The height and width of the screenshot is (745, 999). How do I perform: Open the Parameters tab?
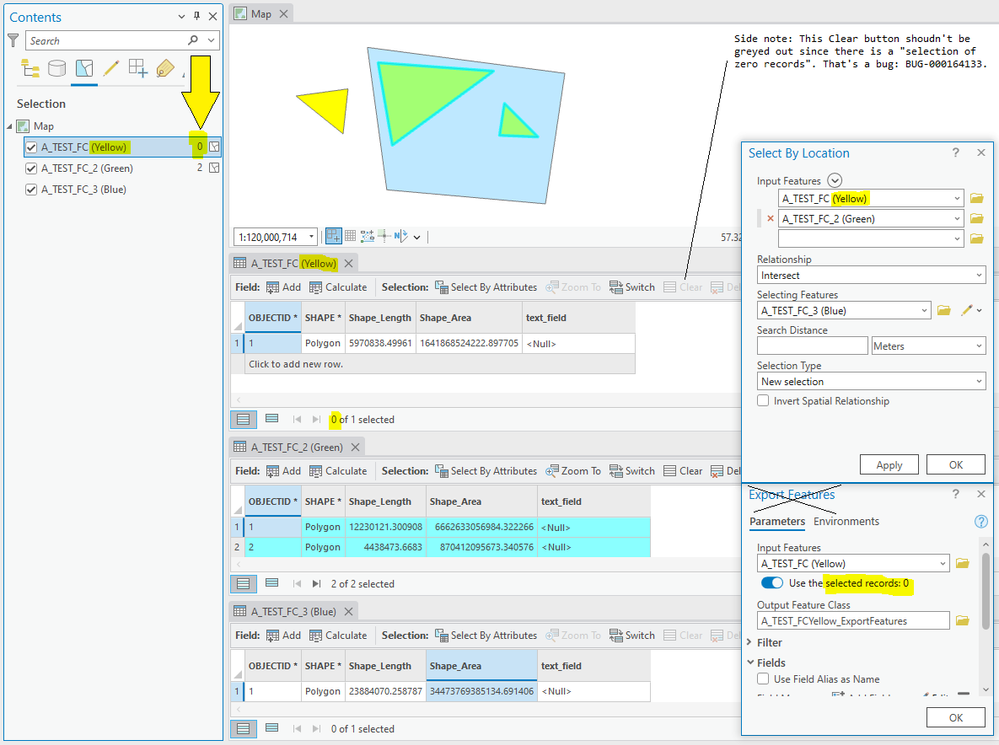(x=777, y=521)
